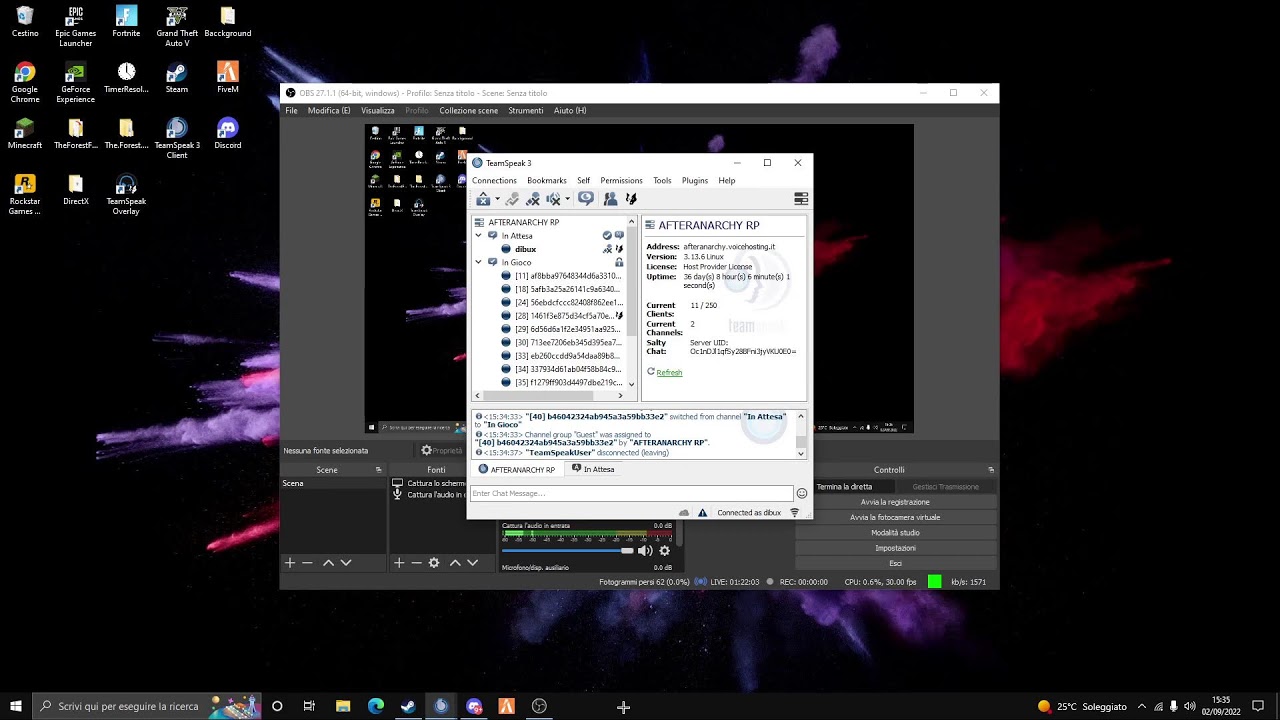Click the plugin icon in TeamSpeak toolbar
Viewport: 1280px width, 720px height.
(x=631, y=199)
